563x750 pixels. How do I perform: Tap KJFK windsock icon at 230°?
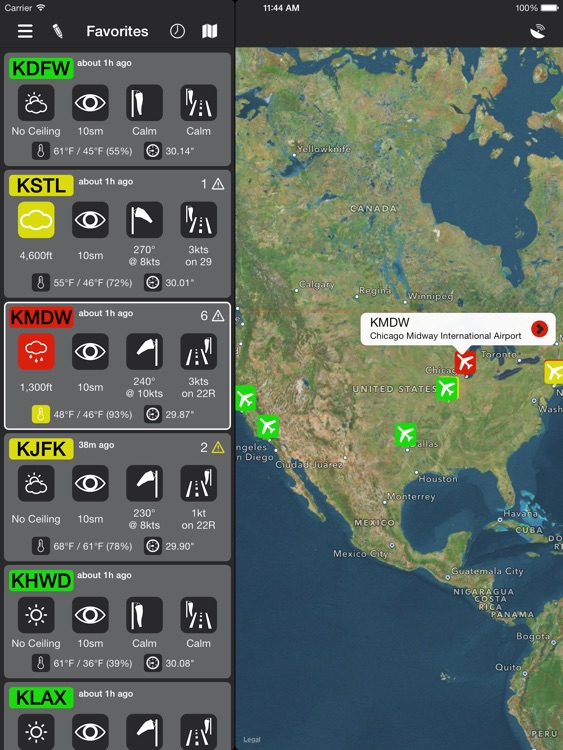144,483
